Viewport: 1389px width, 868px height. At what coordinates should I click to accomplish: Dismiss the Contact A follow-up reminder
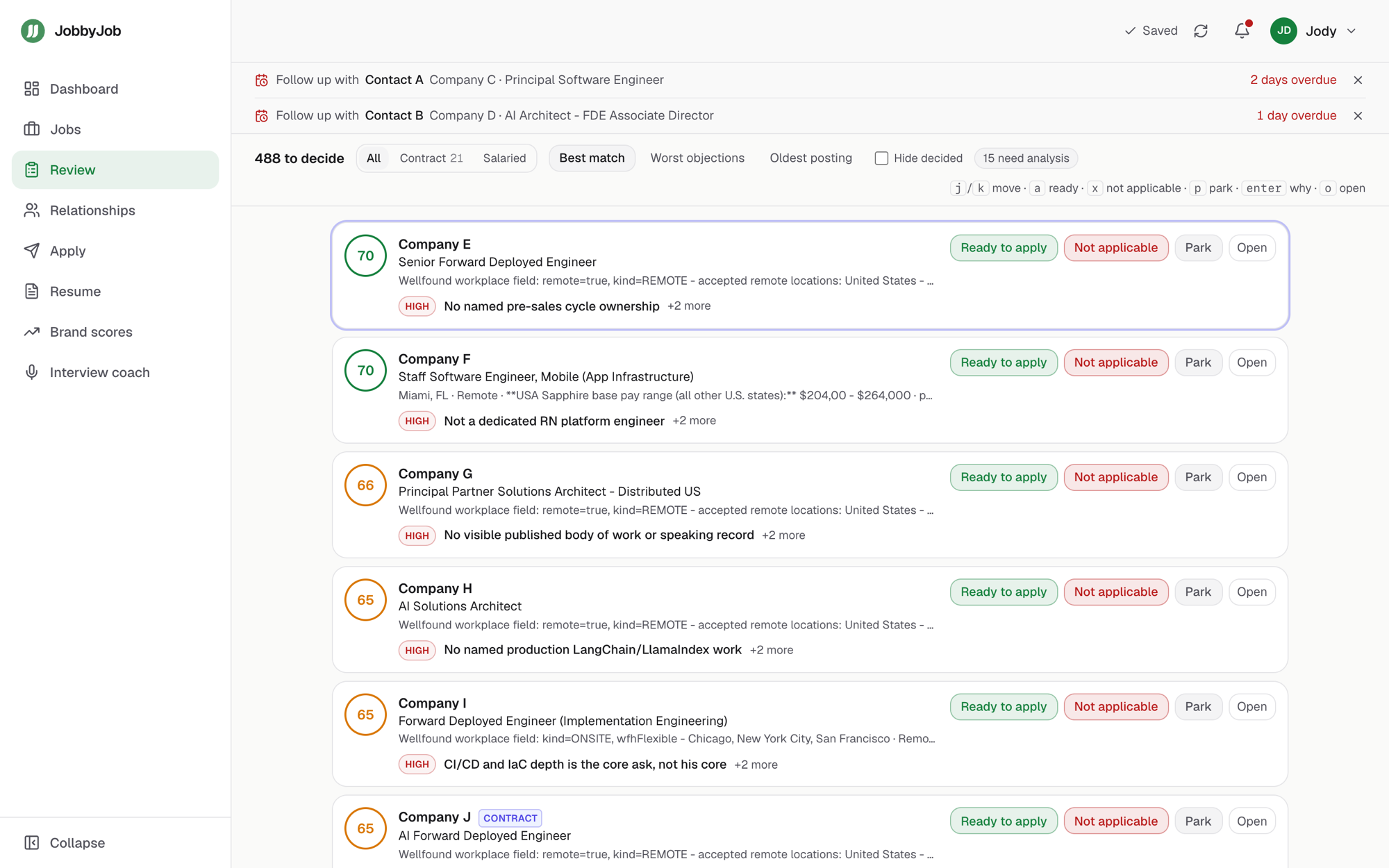click(x=1358, y=80)
